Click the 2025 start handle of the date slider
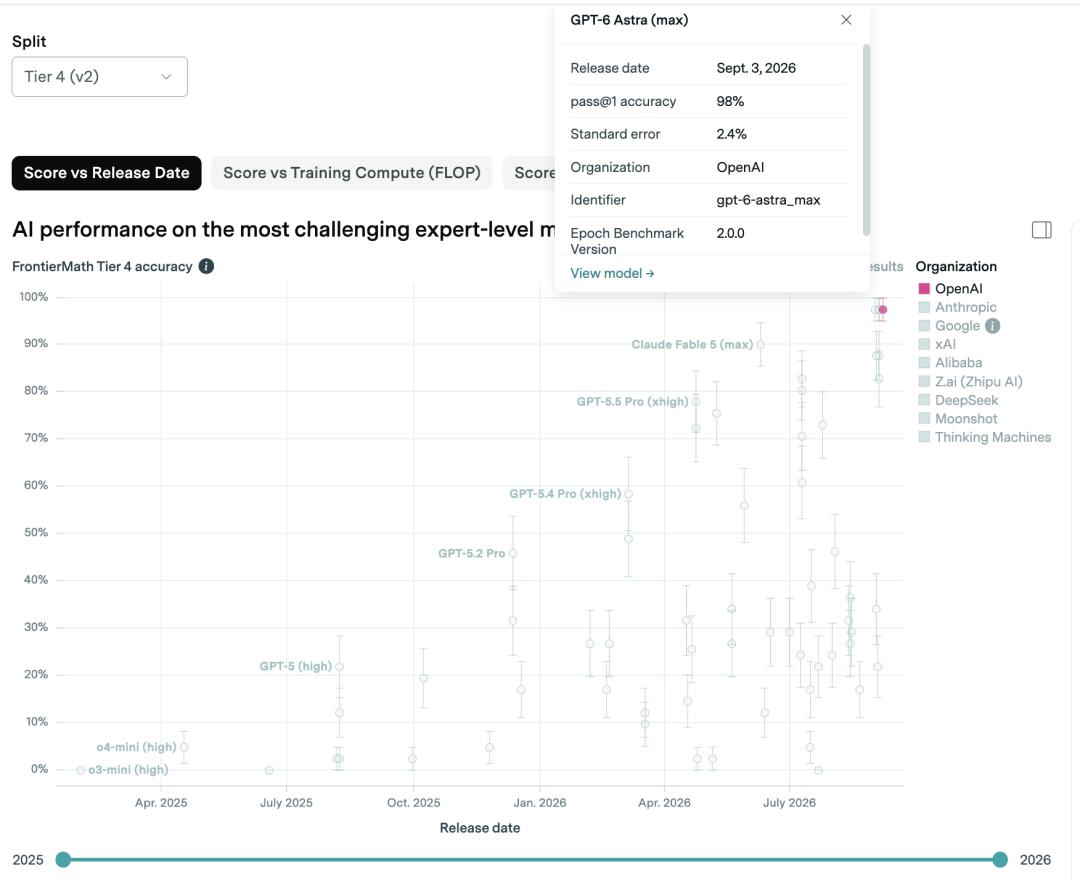Image resolution: width=1080 pixels, height=880 pixels. click(x=63, y=859)
